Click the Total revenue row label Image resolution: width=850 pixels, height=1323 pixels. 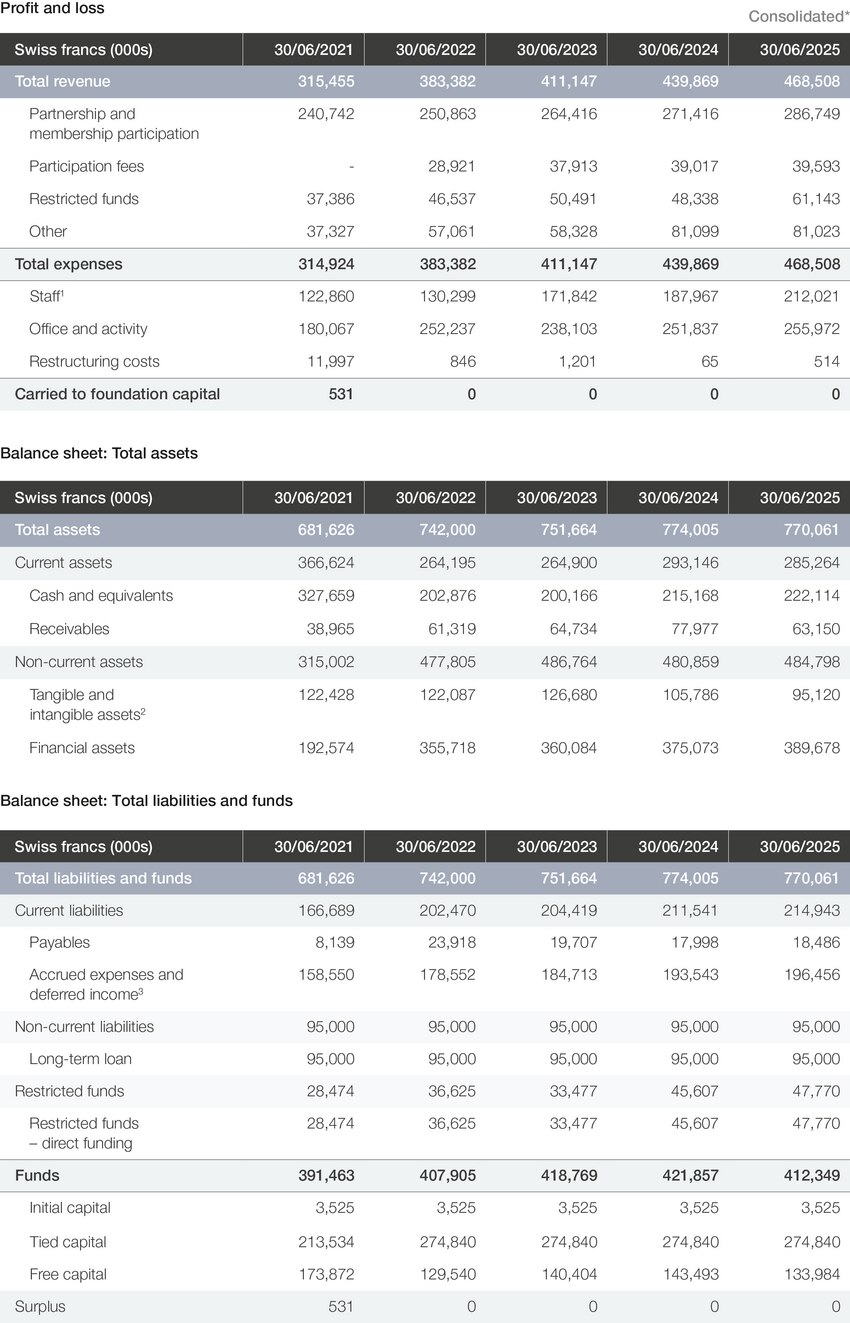click(62, 81)
